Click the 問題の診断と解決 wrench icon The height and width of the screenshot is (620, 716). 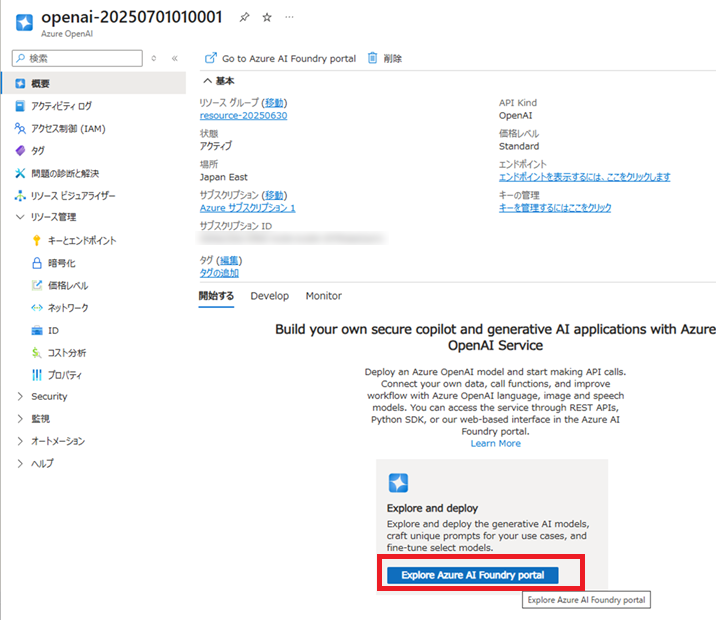coord(20,173)
